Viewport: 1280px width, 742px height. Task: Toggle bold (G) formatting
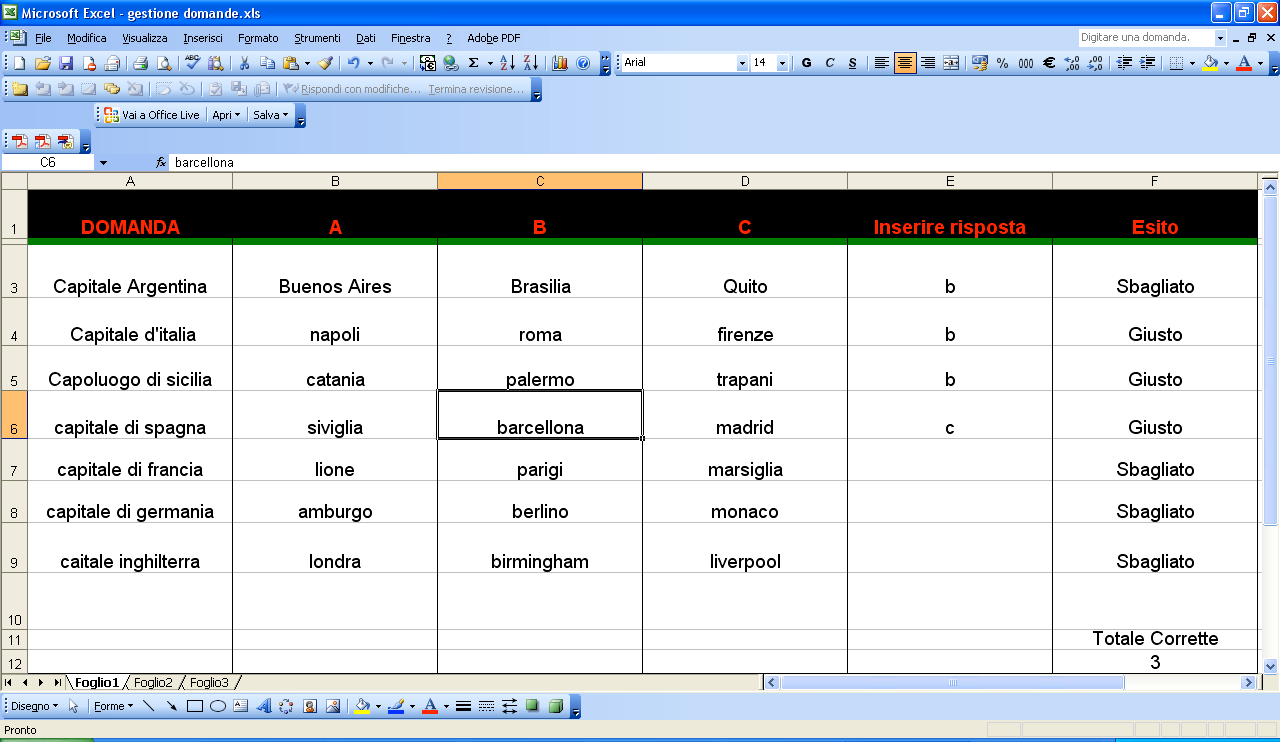point(807,63)
